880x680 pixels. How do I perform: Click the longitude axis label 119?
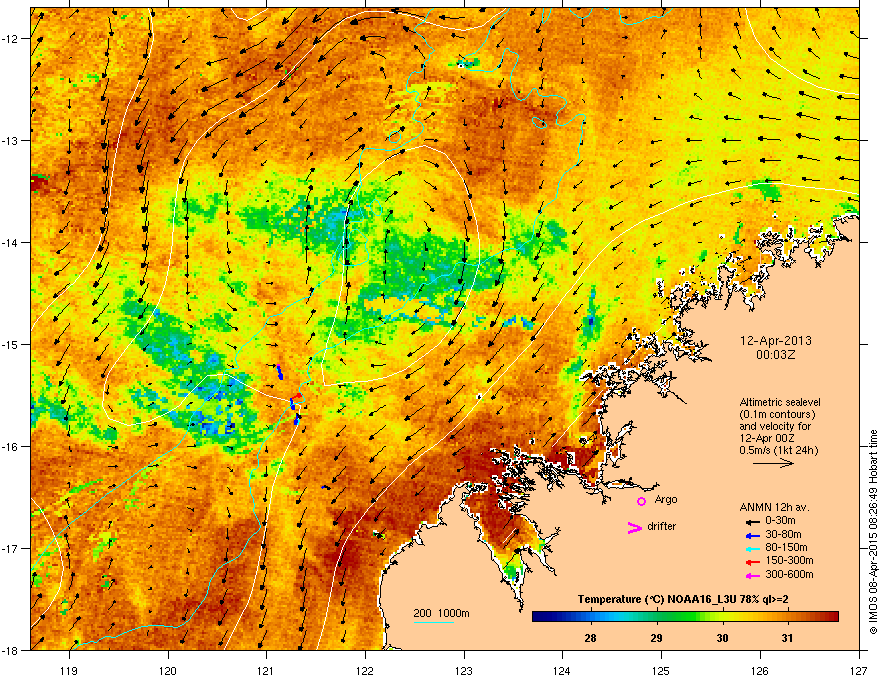pos(69,670)
